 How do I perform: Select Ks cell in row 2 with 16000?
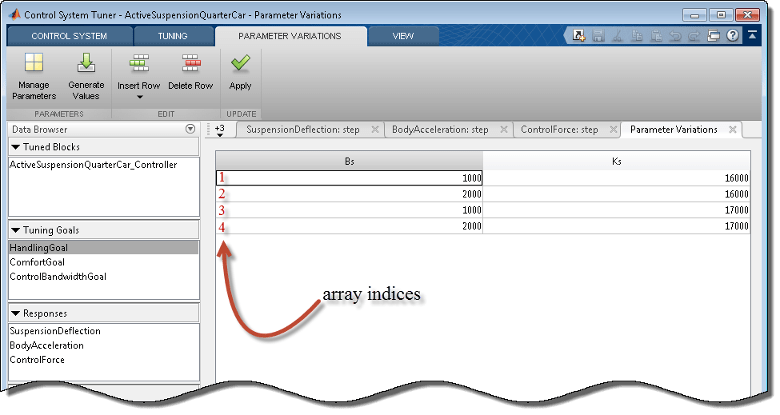point(616,194)
